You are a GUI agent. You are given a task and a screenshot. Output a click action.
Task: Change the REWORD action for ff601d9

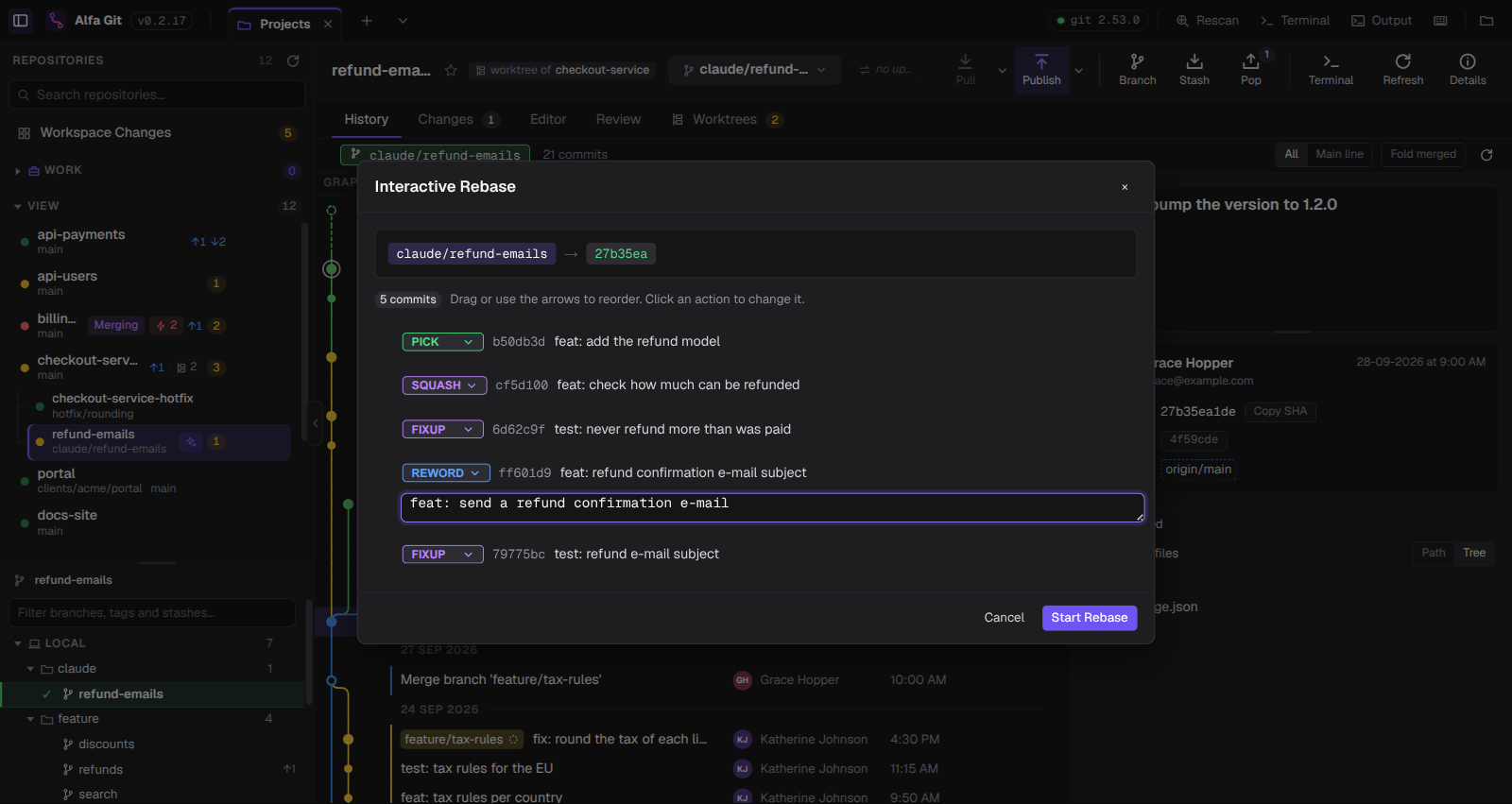tap(446, 473)
